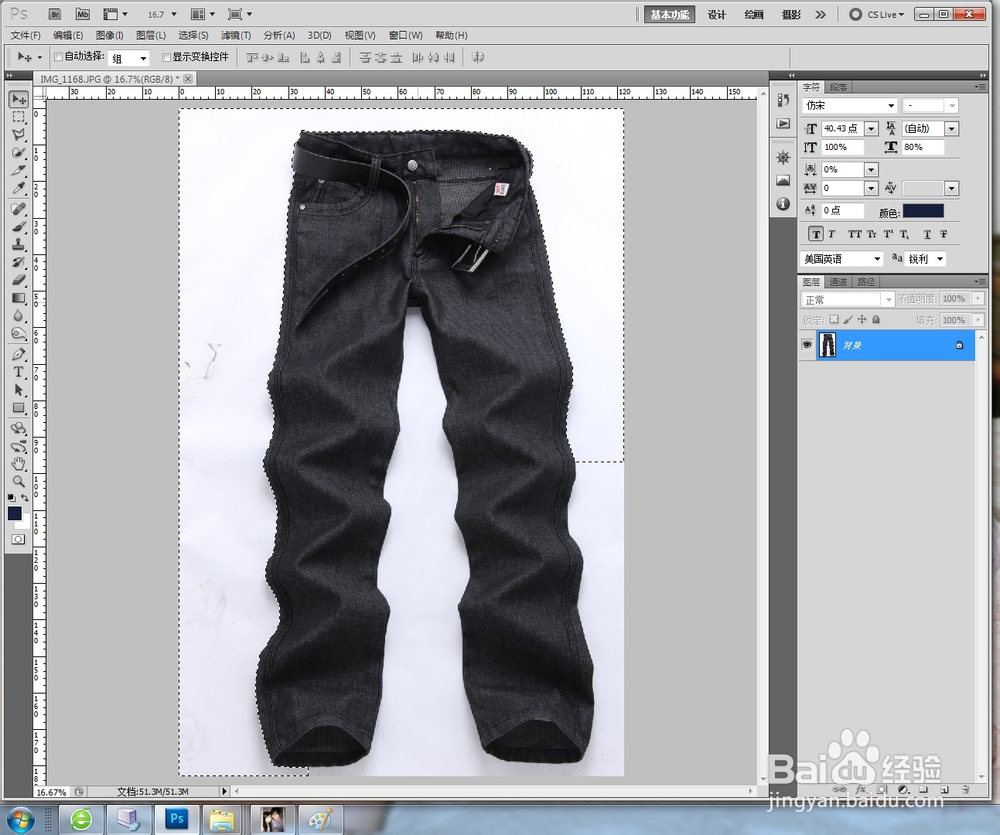Open the leading (自动) dropdown

click(x=952, y=129)
